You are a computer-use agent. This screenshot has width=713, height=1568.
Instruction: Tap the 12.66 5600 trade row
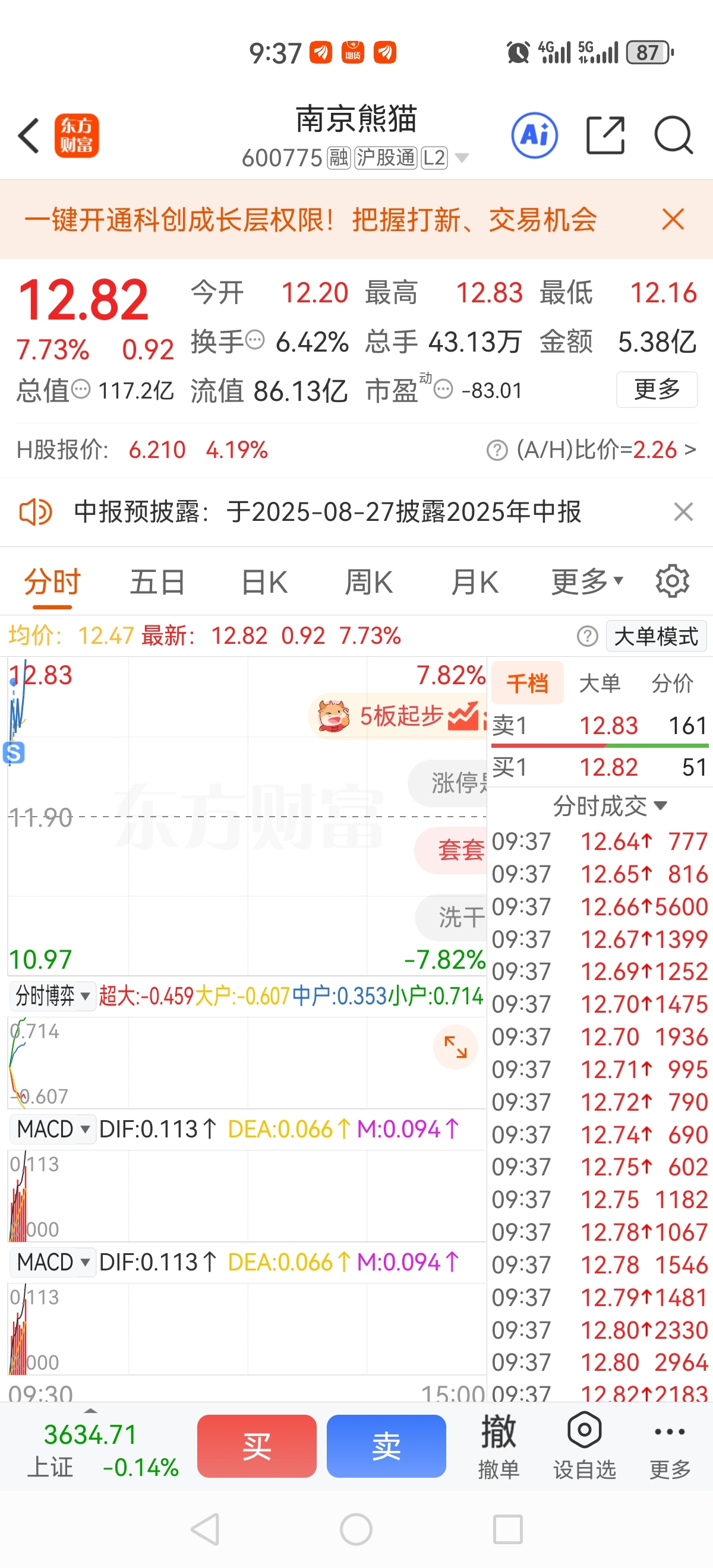pyautogui.click(x=600, y=907)
